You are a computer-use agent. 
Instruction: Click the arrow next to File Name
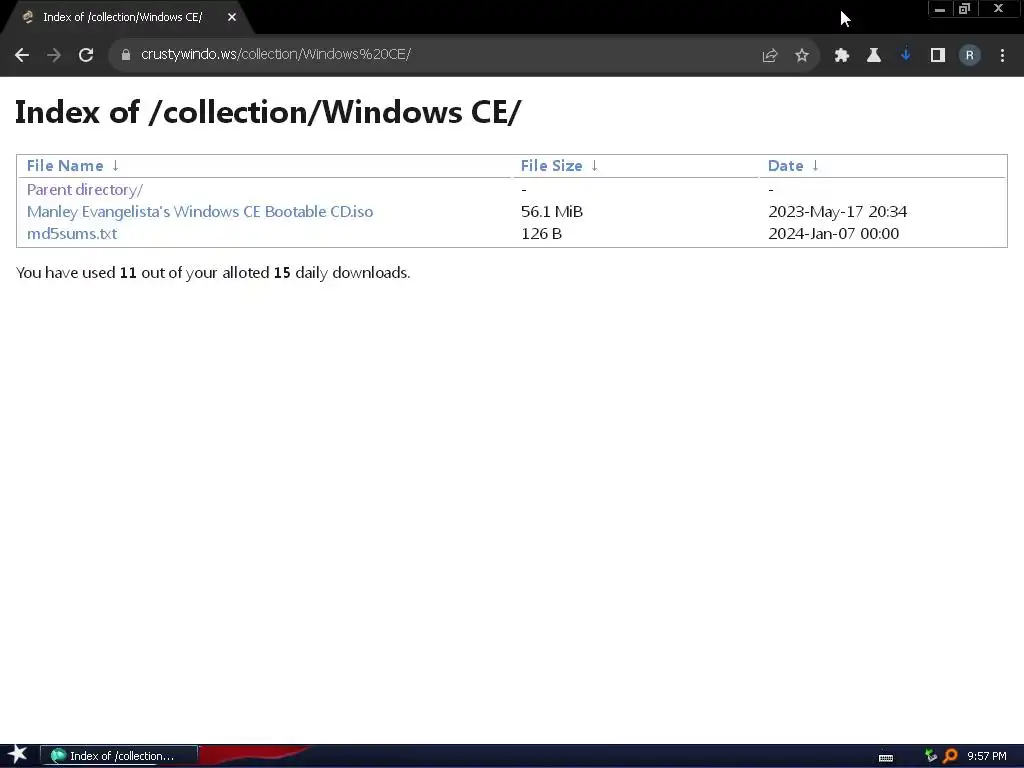115,166
